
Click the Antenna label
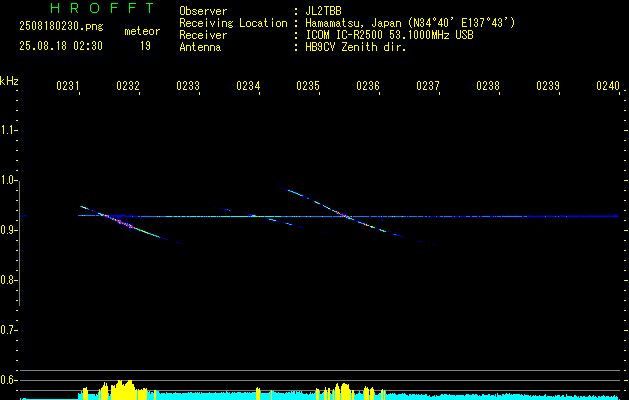point(200,47)
